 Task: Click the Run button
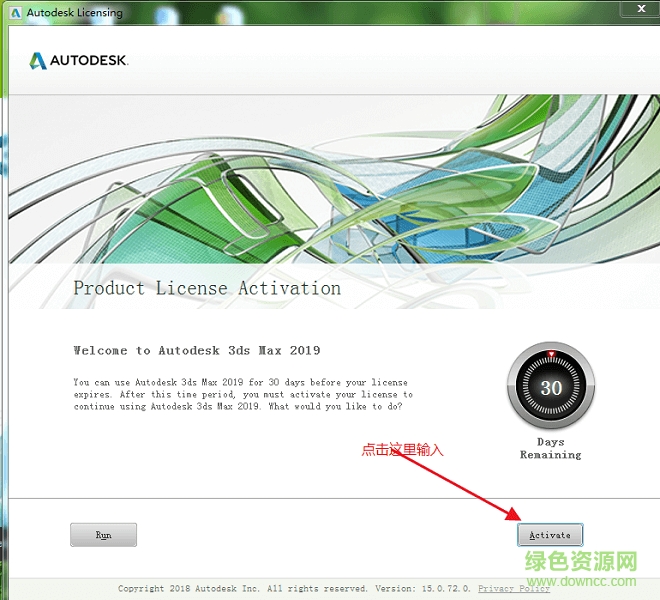pos(104,535)
